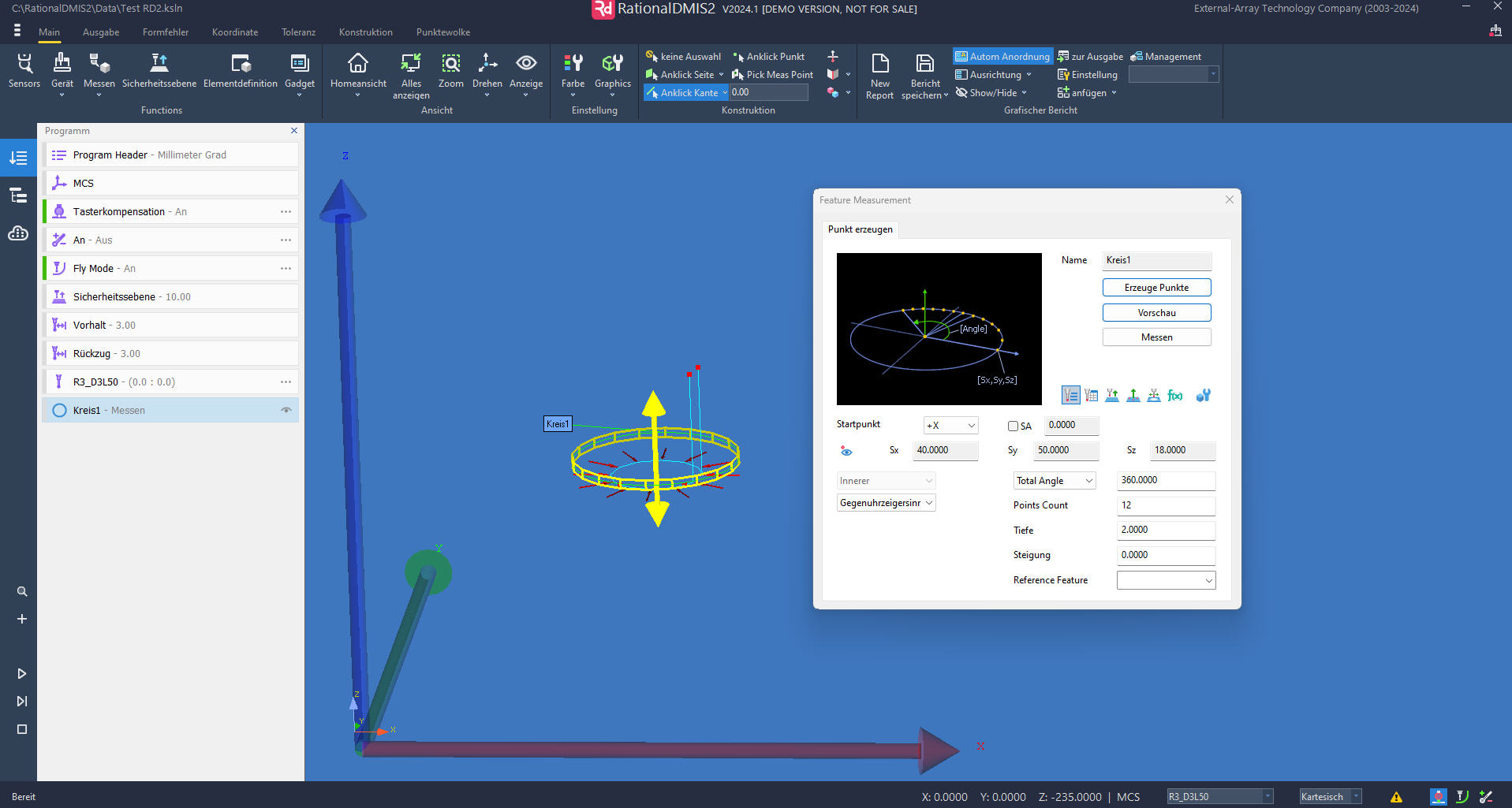Toggle Autom Anordnung

(1002, 56)
